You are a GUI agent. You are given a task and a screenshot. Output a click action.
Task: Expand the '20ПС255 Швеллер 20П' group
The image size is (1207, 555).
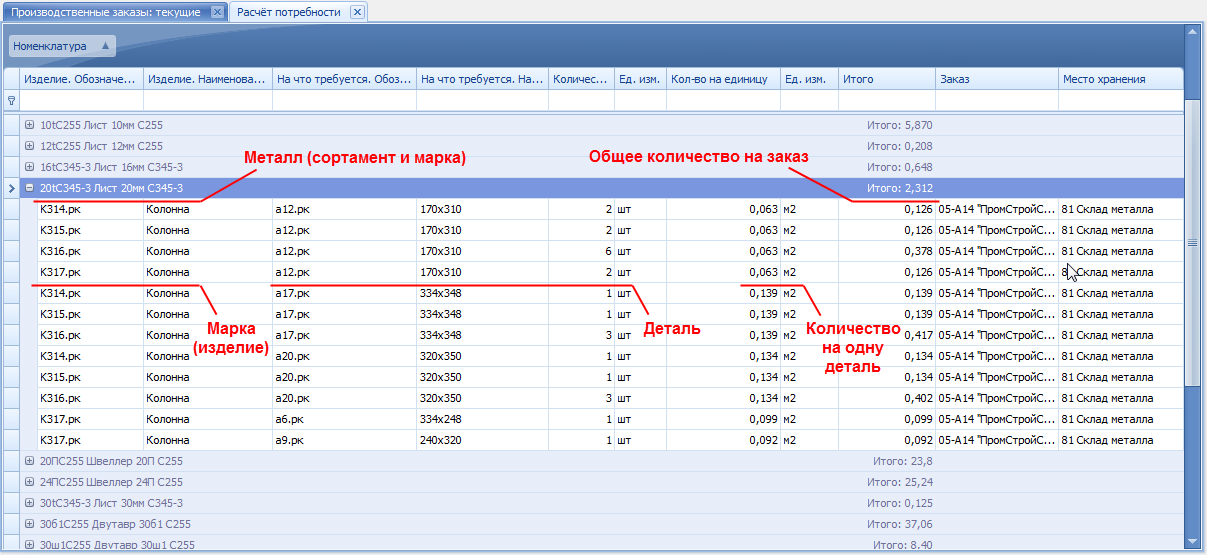[x=30, y=461]
